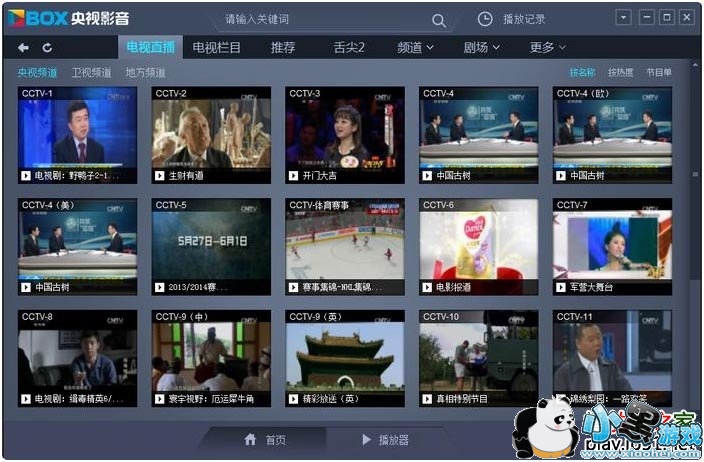Open CCTV-7 channel thumbnail

[x=612, y=247]
